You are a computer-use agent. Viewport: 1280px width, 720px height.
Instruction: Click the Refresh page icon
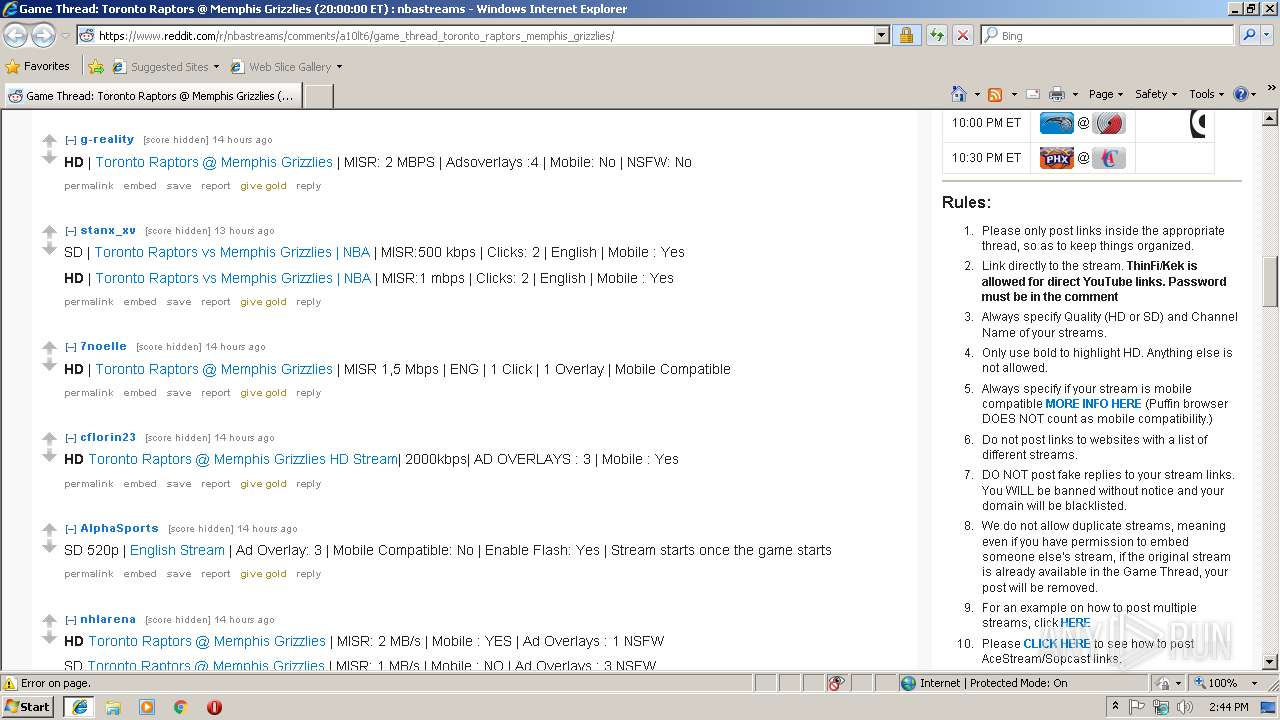tap(936, 35)
